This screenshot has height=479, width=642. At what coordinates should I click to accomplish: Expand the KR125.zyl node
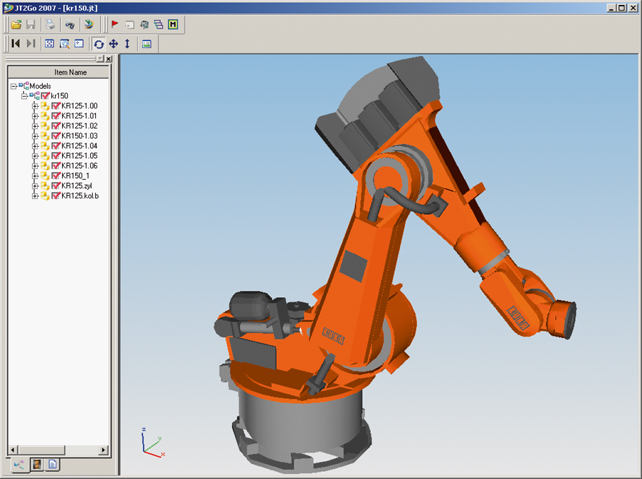35,186
